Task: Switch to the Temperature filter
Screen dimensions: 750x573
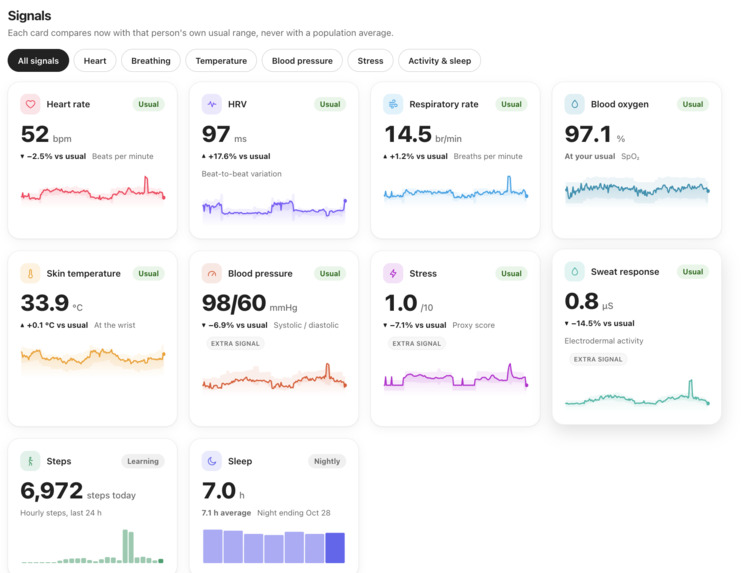Action: coord(221,61)
